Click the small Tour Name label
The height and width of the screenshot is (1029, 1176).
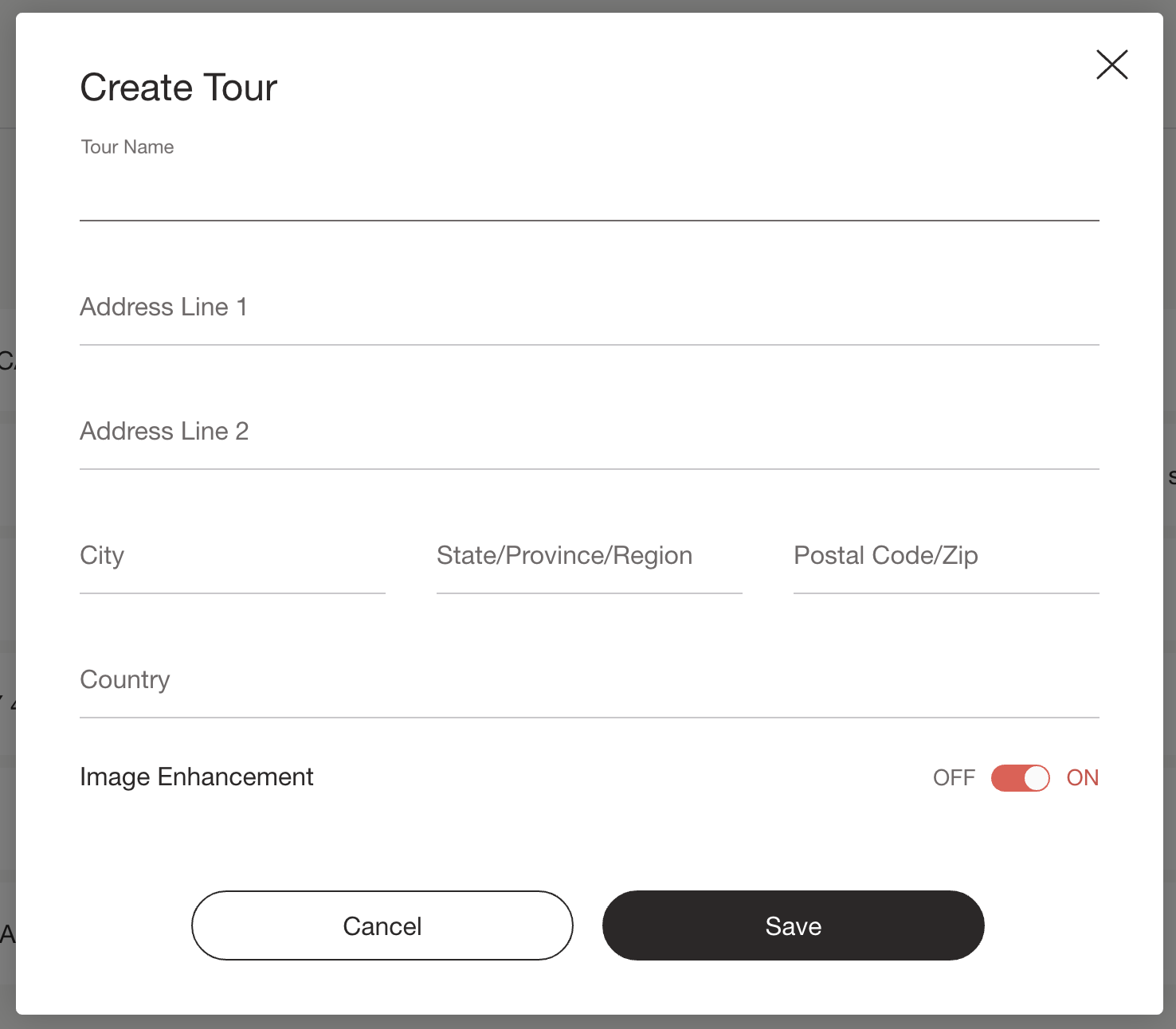[127, 147]
